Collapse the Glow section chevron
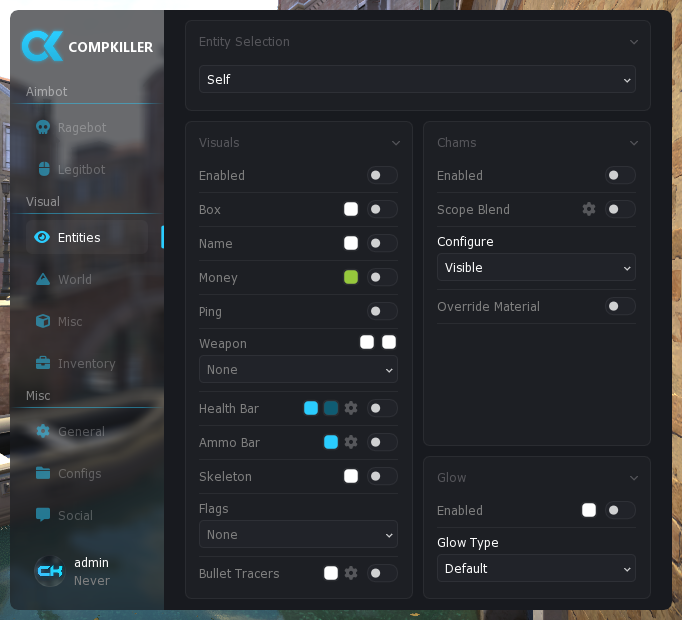This screenshot has width=682, height=620. click(634, 478)
